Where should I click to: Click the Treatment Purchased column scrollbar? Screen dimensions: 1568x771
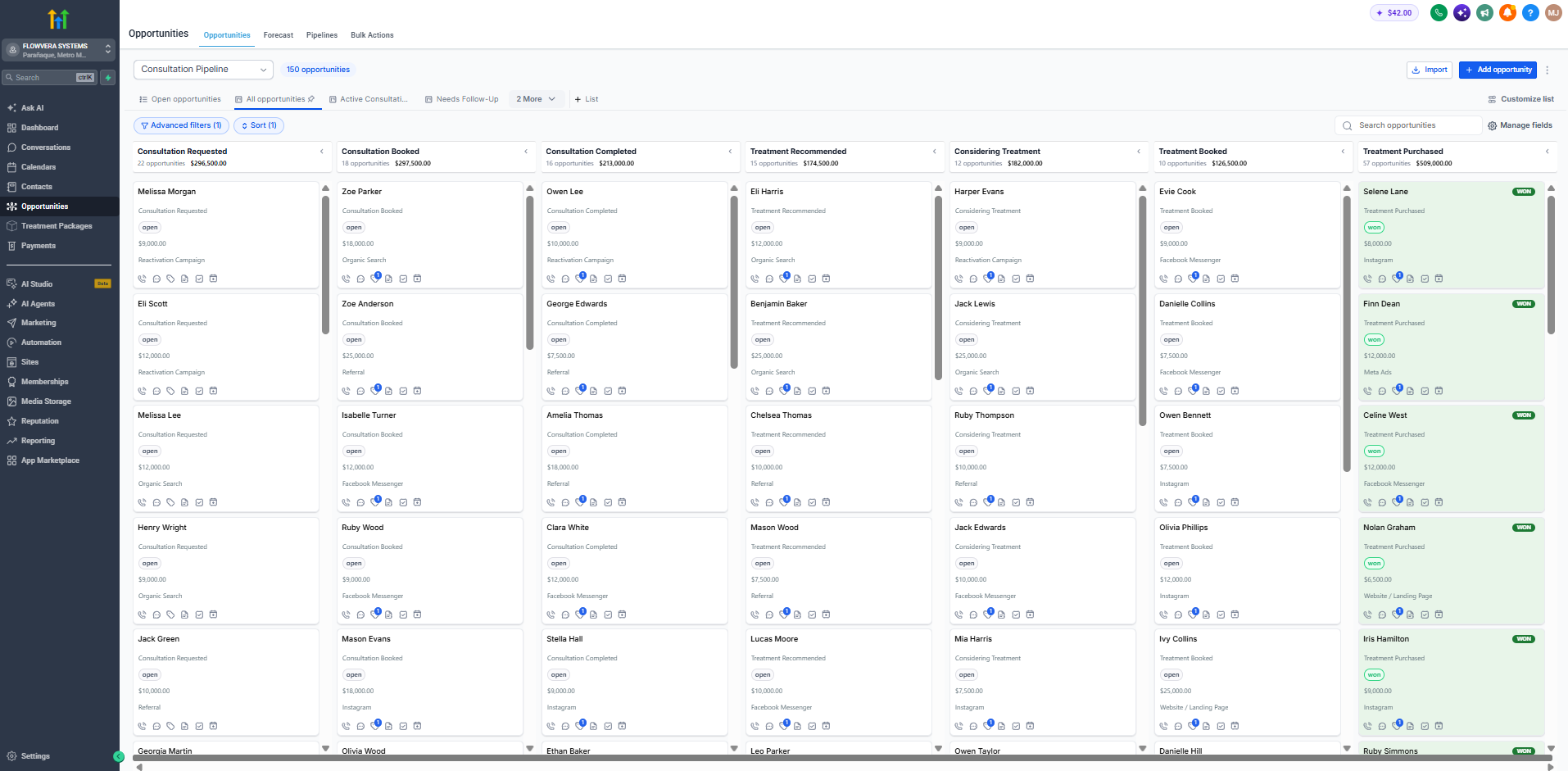1551,263
